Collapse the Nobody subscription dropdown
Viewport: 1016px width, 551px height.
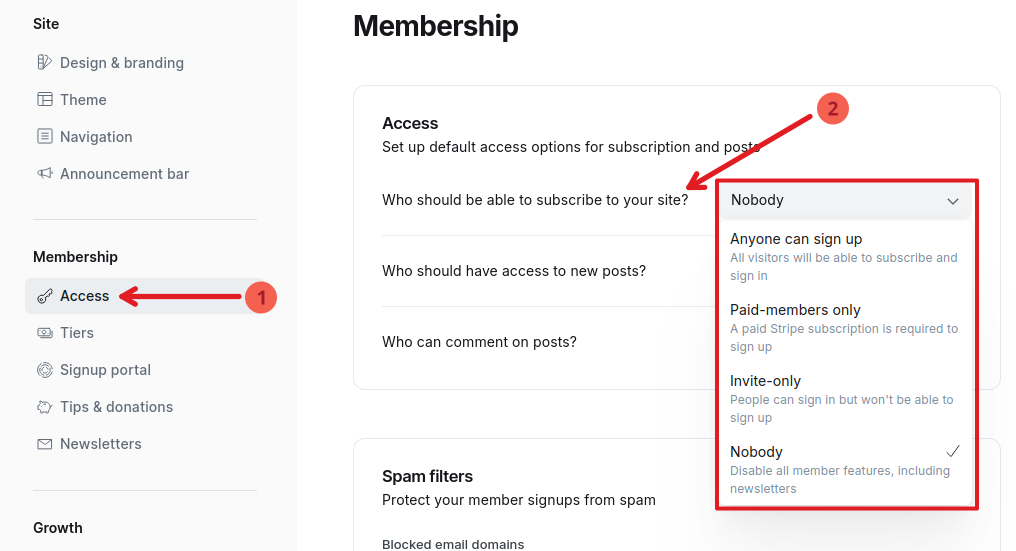pos(843,200)
